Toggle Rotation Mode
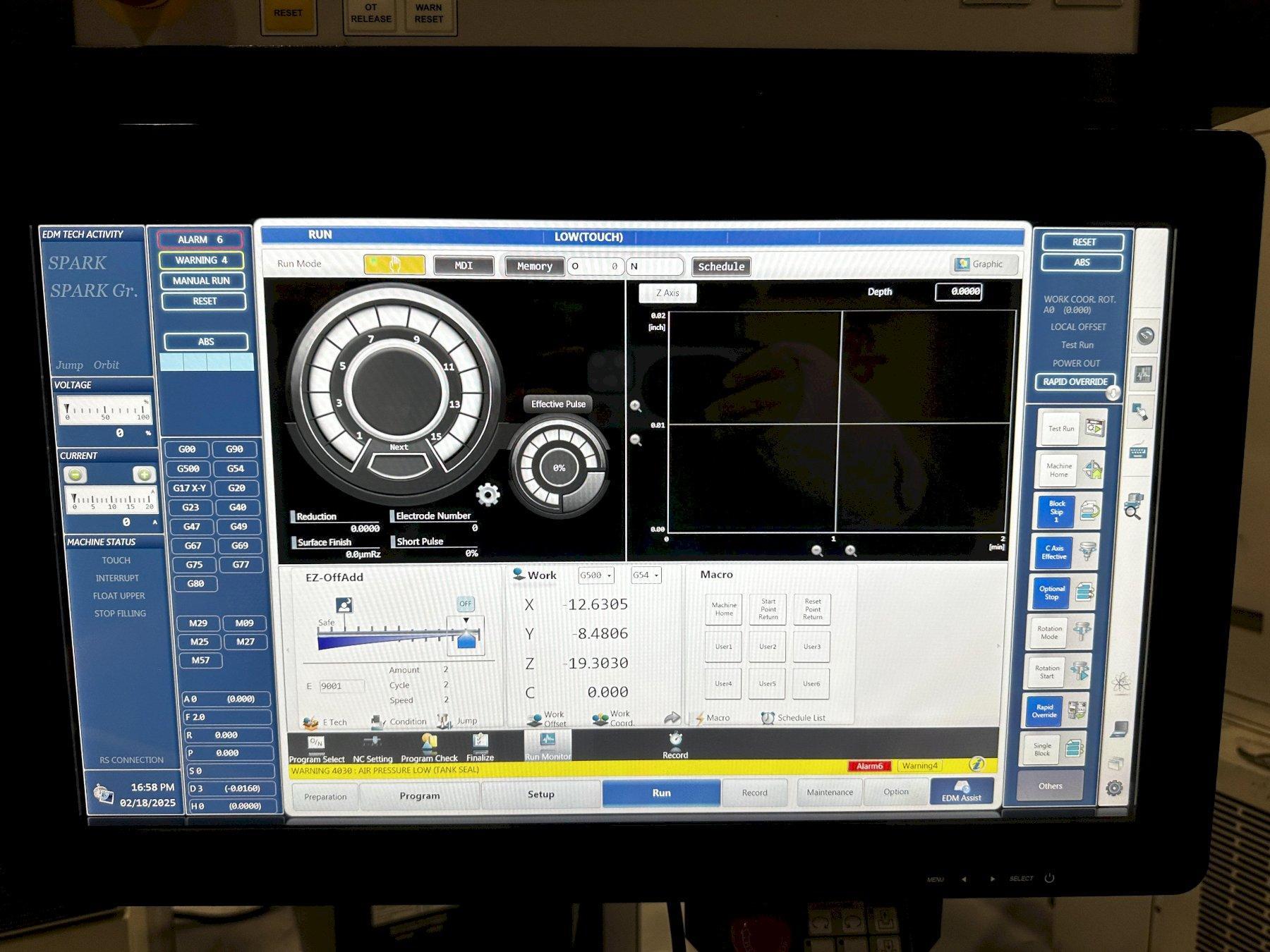The height and width of the screenshot is (952, 1270). (1049, 632)
